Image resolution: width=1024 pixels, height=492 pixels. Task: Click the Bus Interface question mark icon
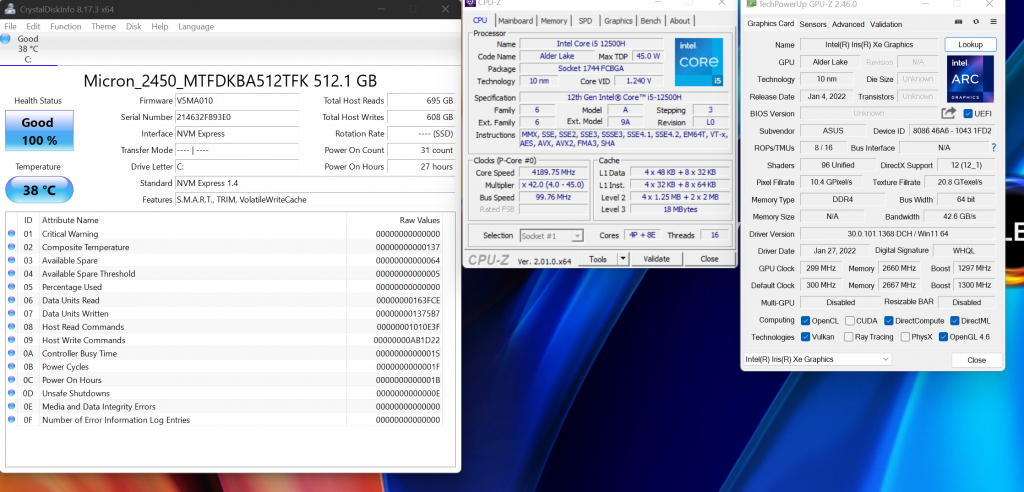point(993,148)
